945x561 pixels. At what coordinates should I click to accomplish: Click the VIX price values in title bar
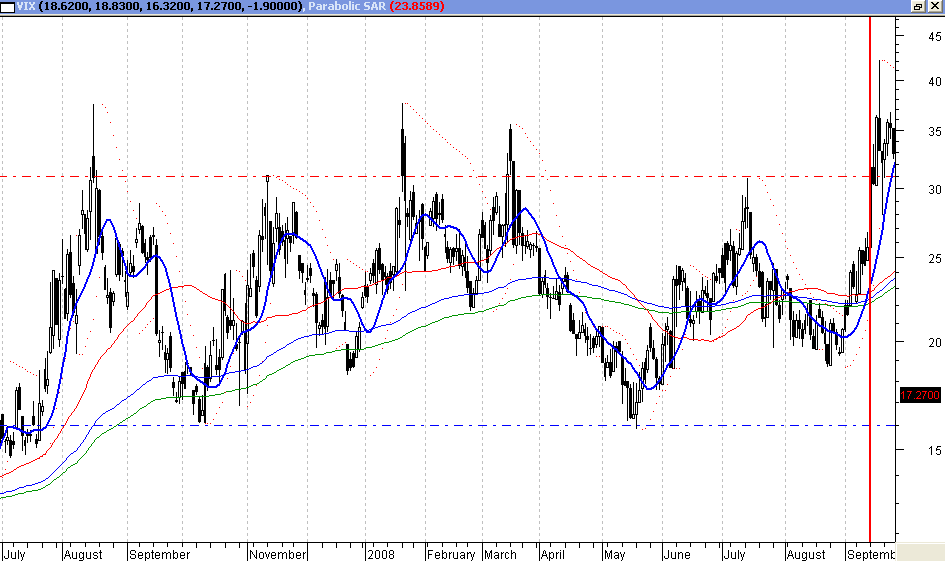[x=170, y=6]
